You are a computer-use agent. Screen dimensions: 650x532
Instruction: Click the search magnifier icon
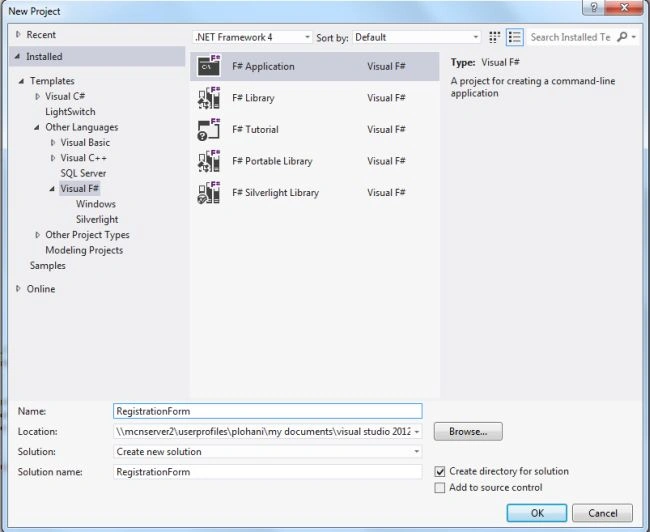pyautogui.click(x=622, y=37)
